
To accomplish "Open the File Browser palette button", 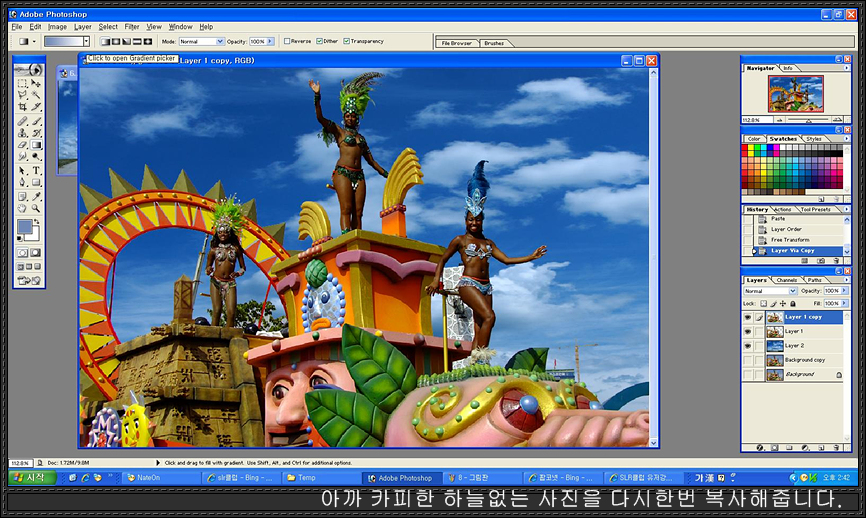I will coord(457,43).
